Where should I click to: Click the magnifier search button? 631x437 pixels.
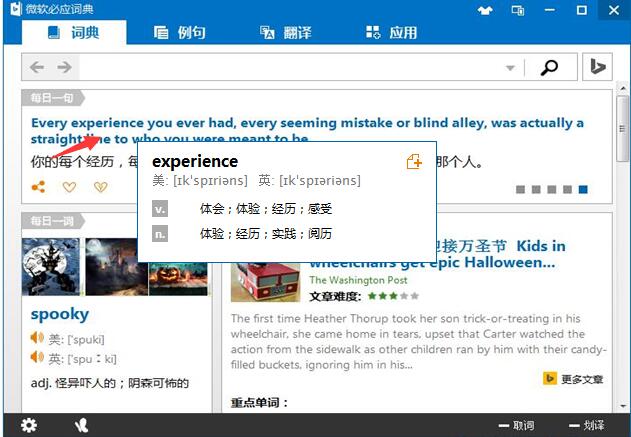(x=549, y=67)
